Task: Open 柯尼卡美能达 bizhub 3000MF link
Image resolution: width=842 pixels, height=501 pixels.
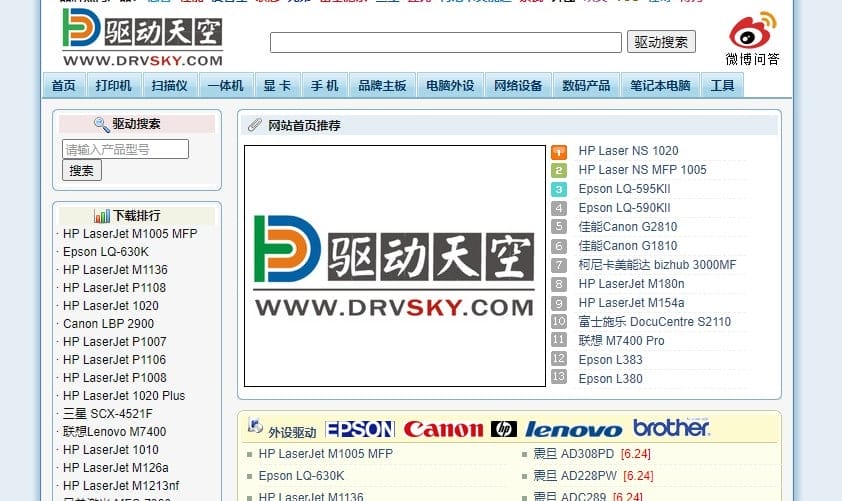Action: pyautogui.click(x=657, y=265)
